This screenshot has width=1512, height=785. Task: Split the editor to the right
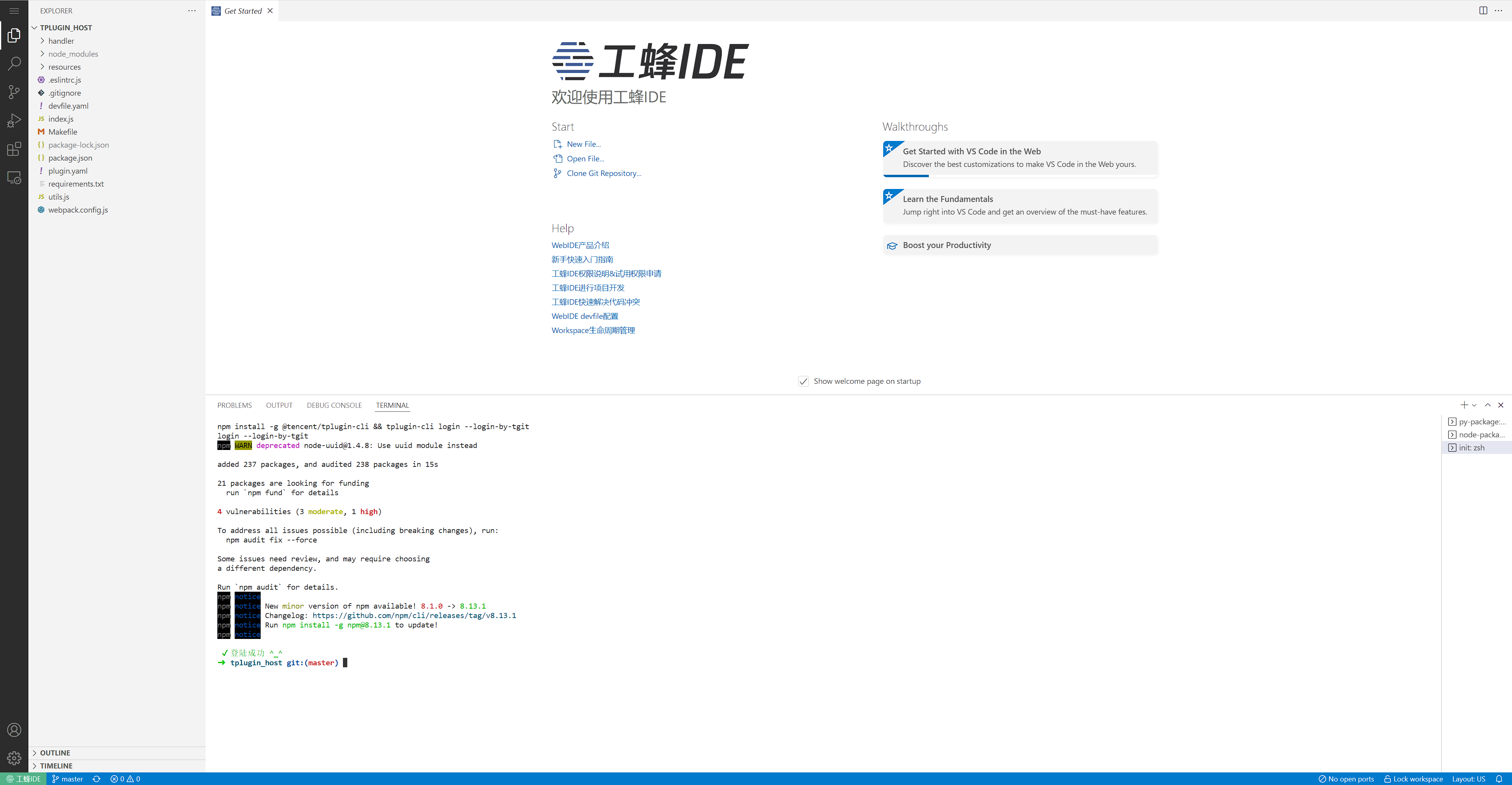coord(1482,11)
